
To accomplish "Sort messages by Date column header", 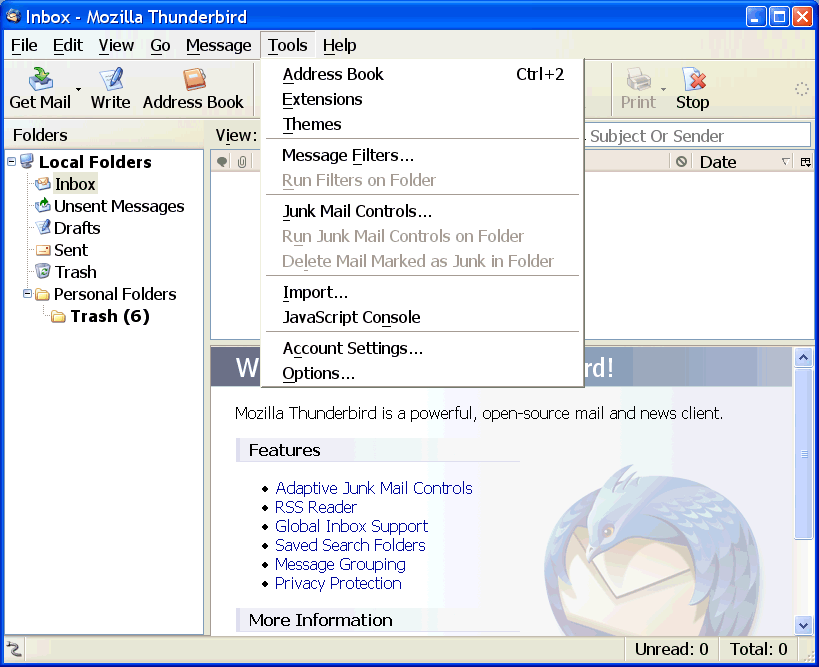I will point(742,162).
